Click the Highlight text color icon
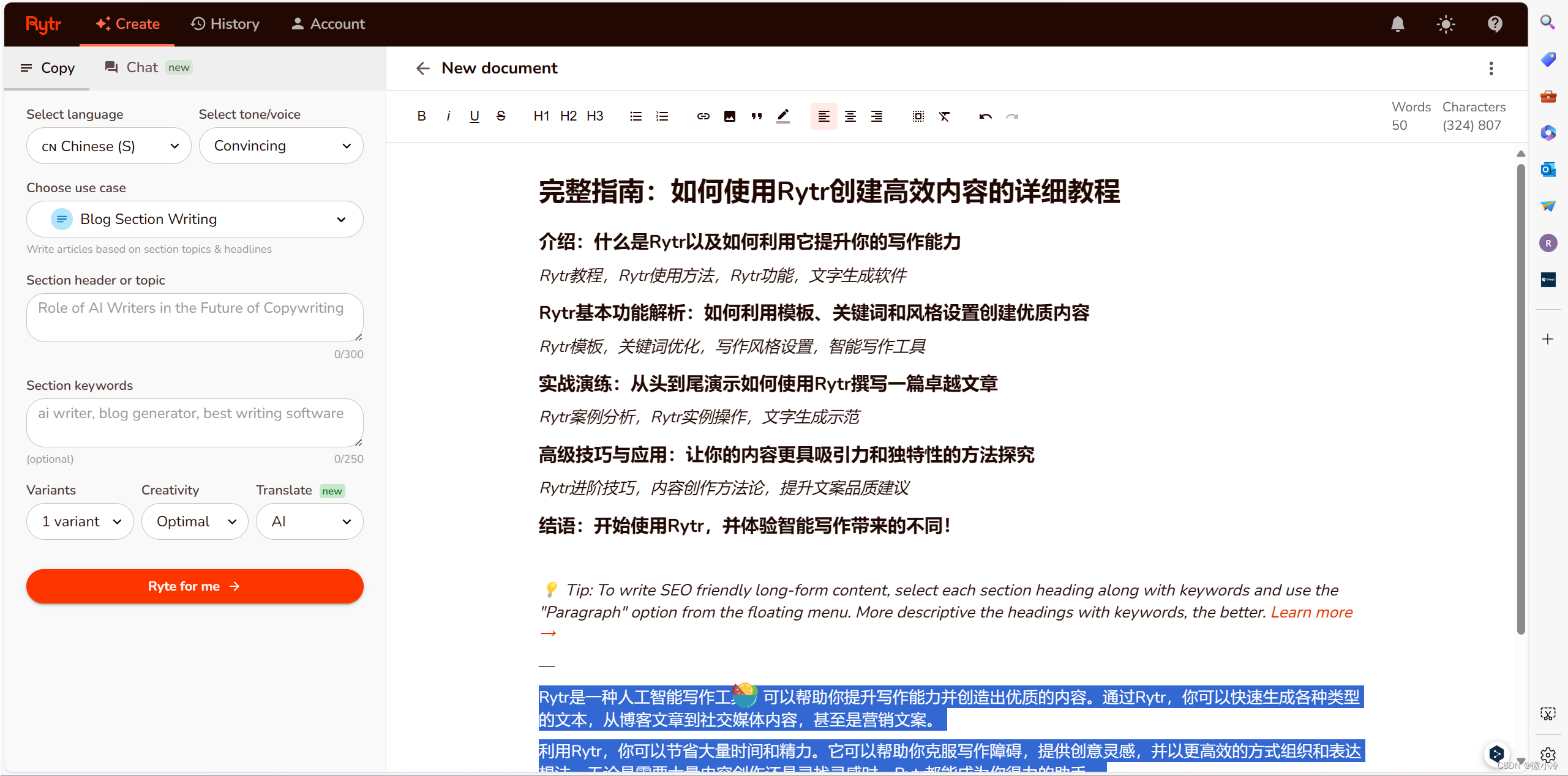Screen dimensions: 1568x776 click(x=784, y=116)
